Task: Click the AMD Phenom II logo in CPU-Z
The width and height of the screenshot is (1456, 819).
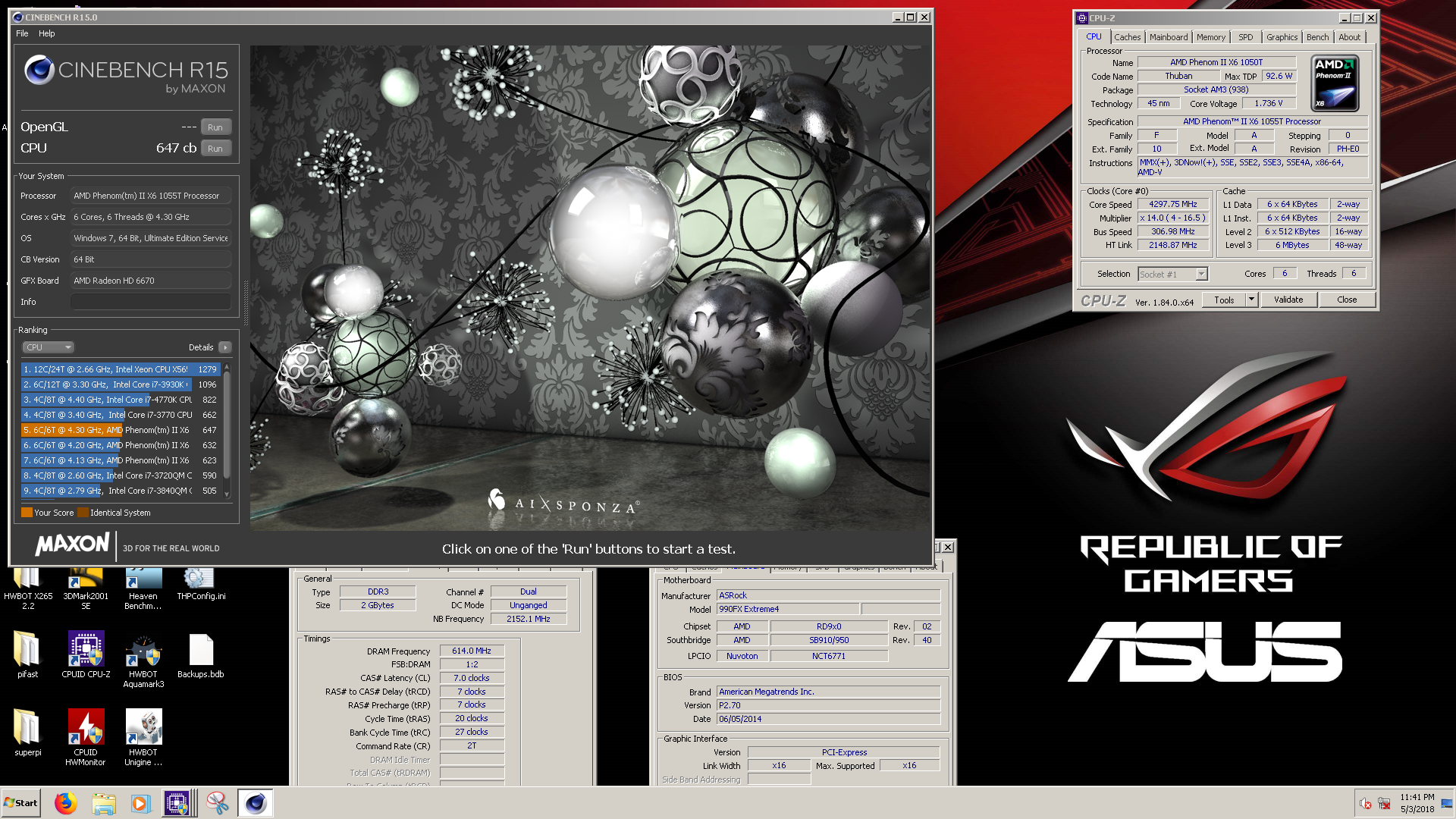Action: pos(1335,83)
